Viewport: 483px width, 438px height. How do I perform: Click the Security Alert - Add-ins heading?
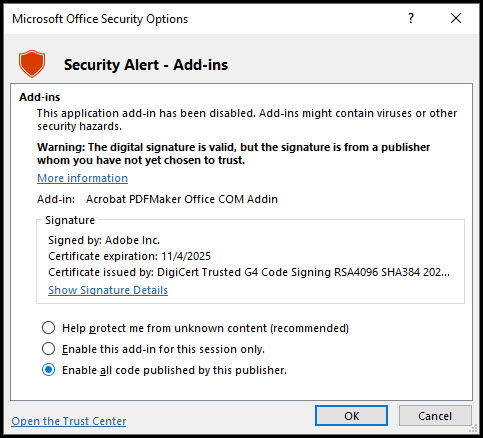146,65
